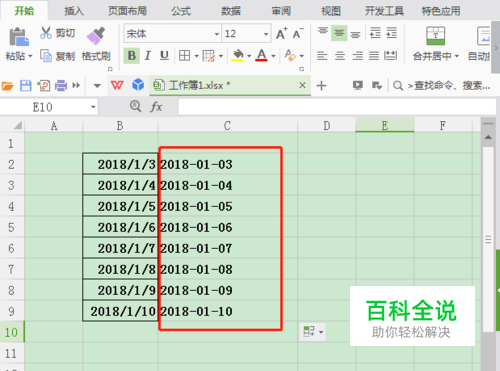Click the table style format icon
The height and width of the screenshot is (371, 500).
coord(208,56)
